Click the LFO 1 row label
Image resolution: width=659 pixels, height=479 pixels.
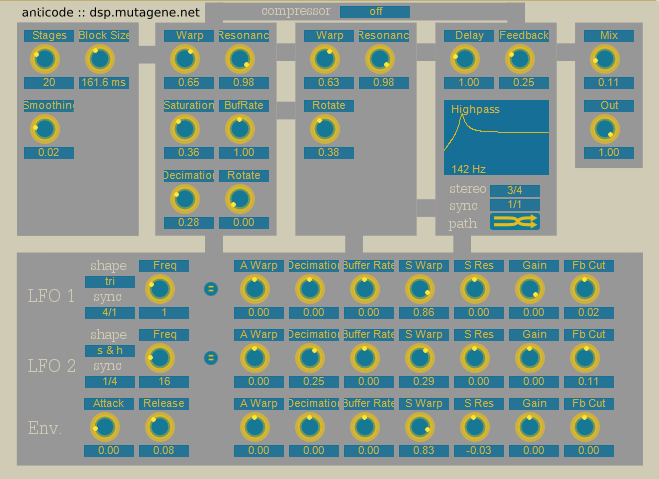(x=51, y=296)
